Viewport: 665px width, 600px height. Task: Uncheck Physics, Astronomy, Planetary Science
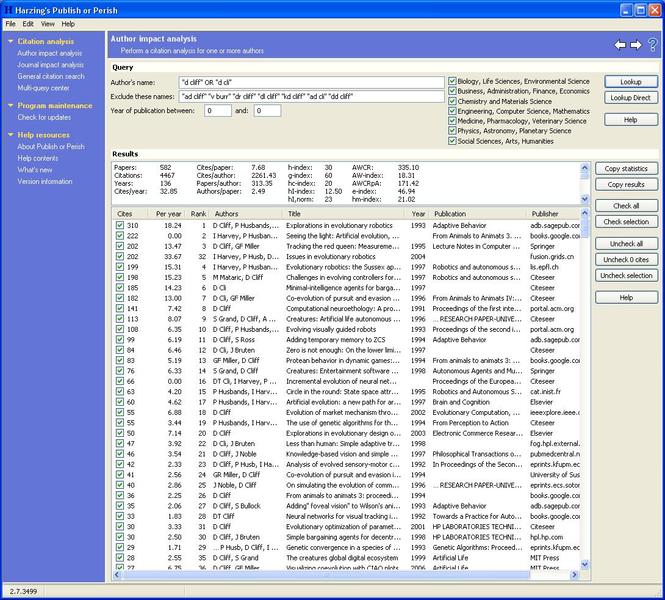pos(452,131)
